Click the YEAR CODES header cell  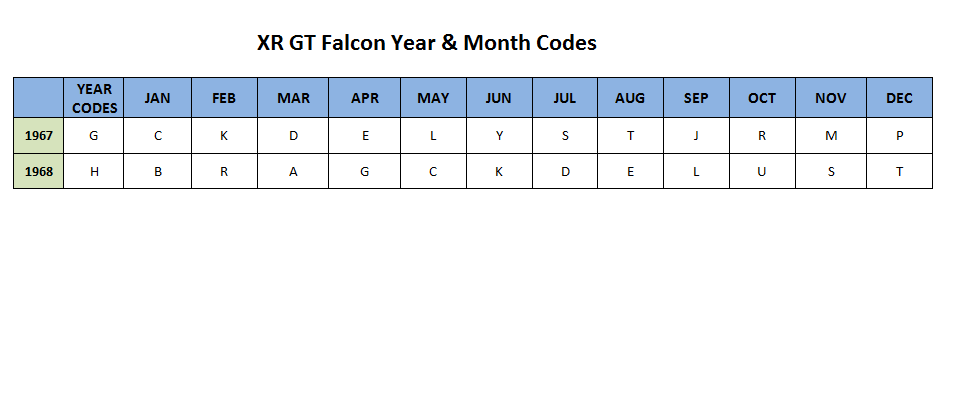(94, 98)
